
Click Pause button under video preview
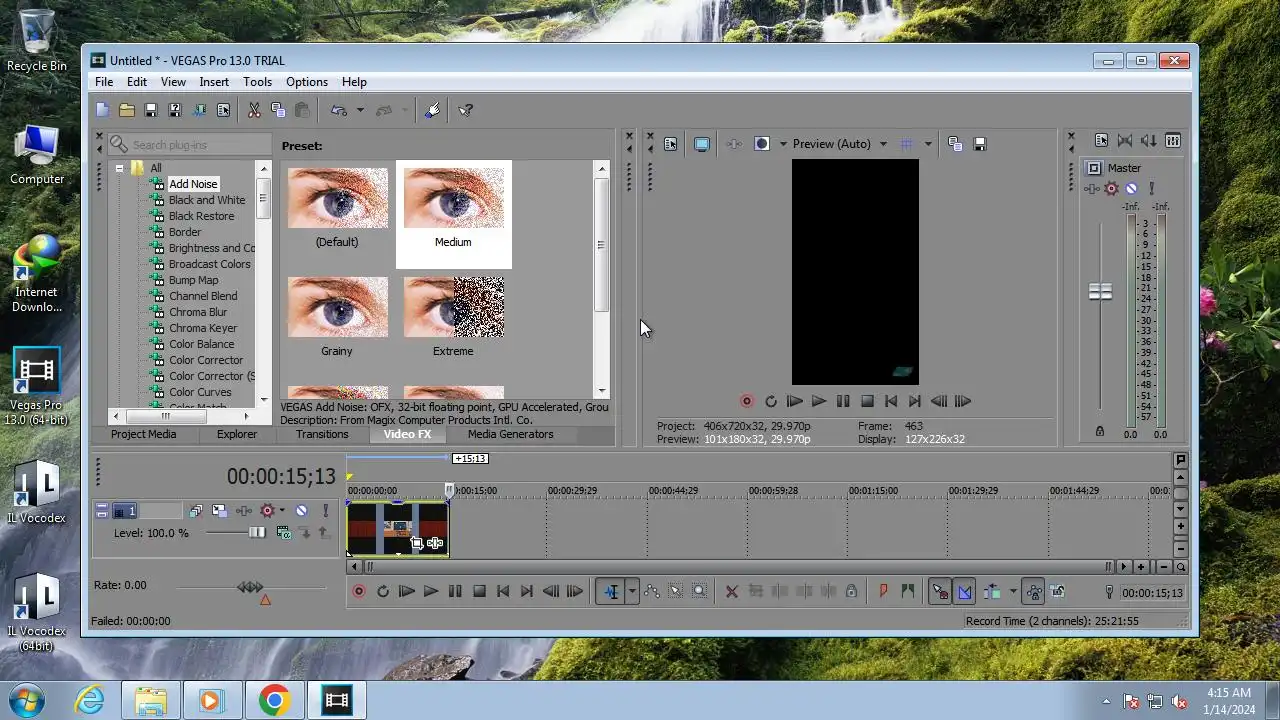[x=843, y=401]
